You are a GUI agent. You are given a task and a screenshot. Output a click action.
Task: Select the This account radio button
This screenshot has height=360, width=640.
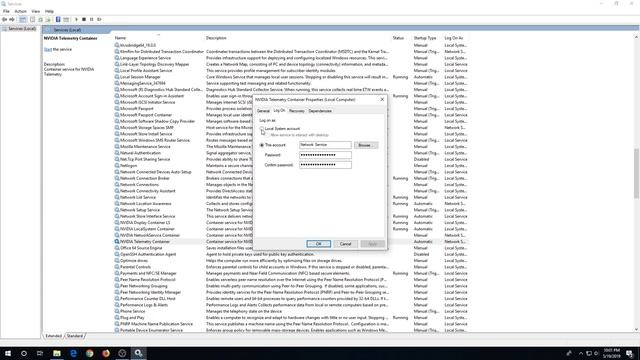coord(262,145)
